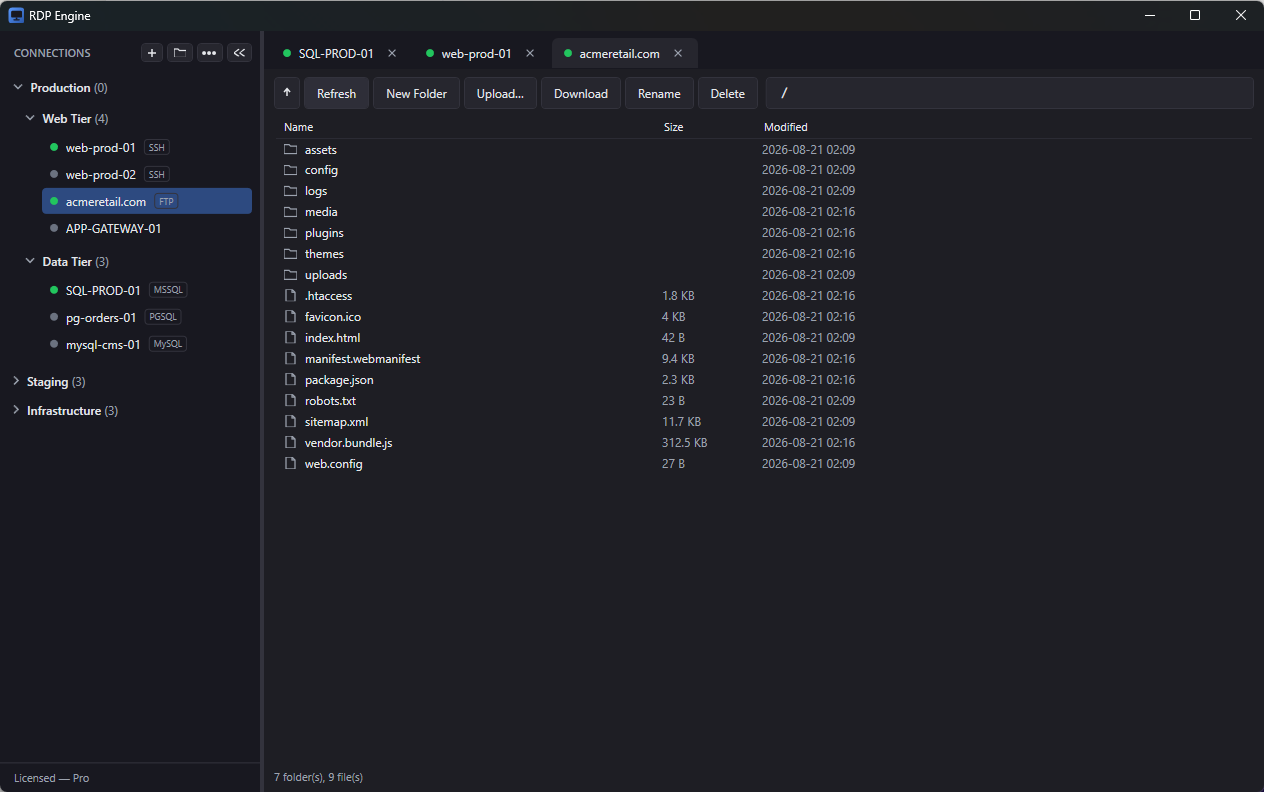
Task: Click the Upload... button
Action: [x=500, y=93]
